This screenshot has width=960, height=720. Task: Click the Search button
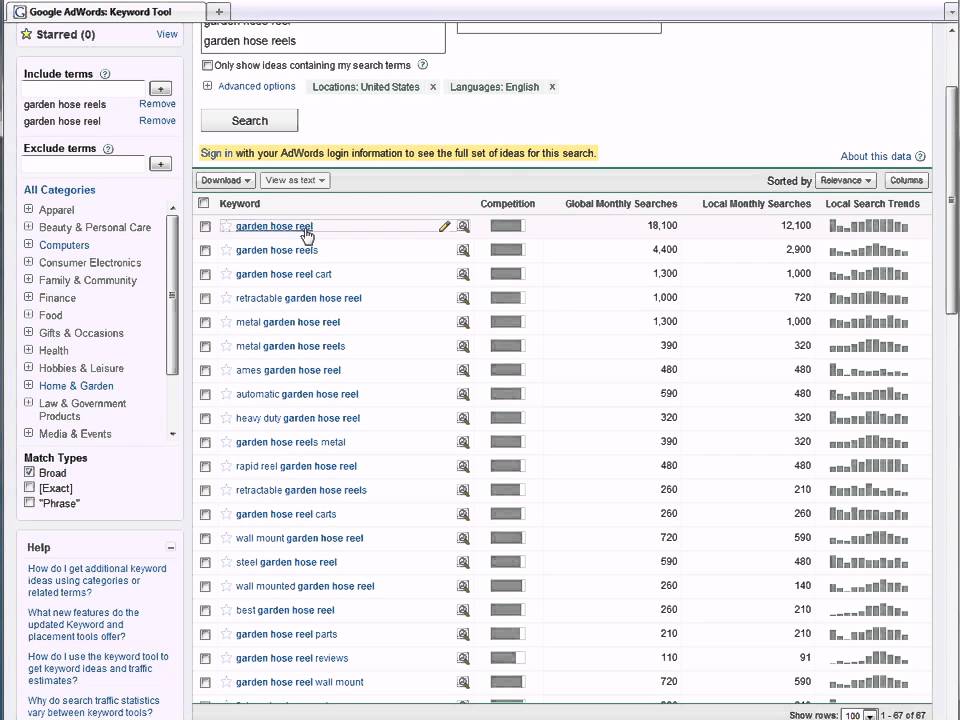pyautogui.click(x=250, y=121)
